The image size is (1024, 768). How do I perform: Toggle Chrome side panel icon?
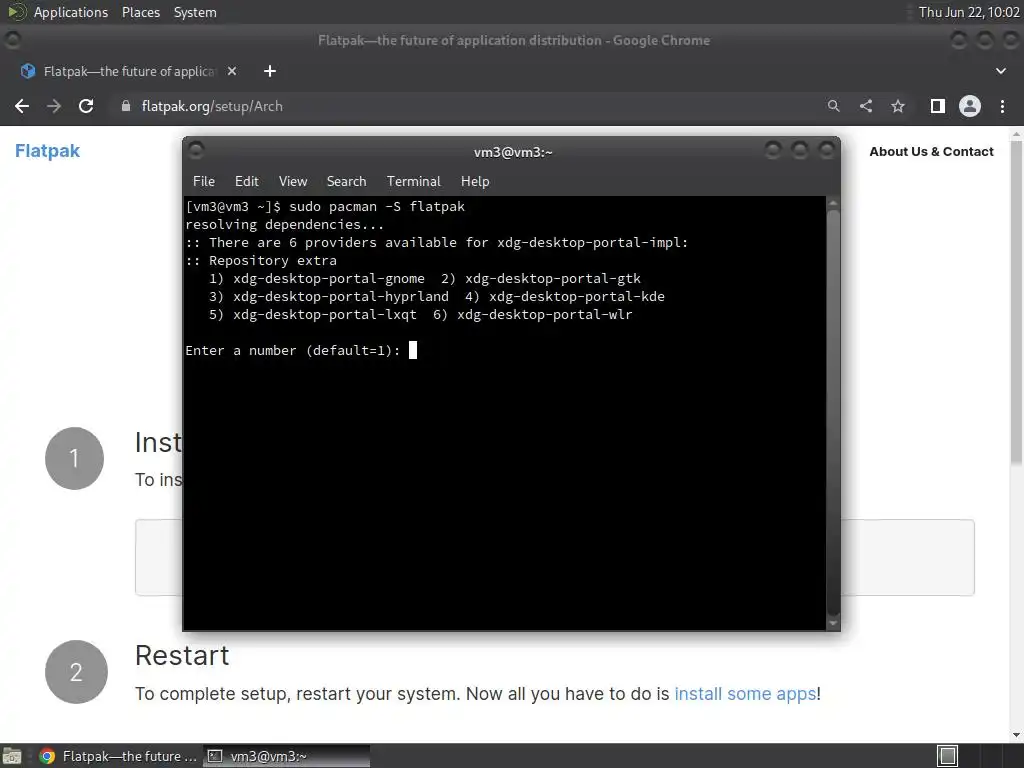point(938,106)
